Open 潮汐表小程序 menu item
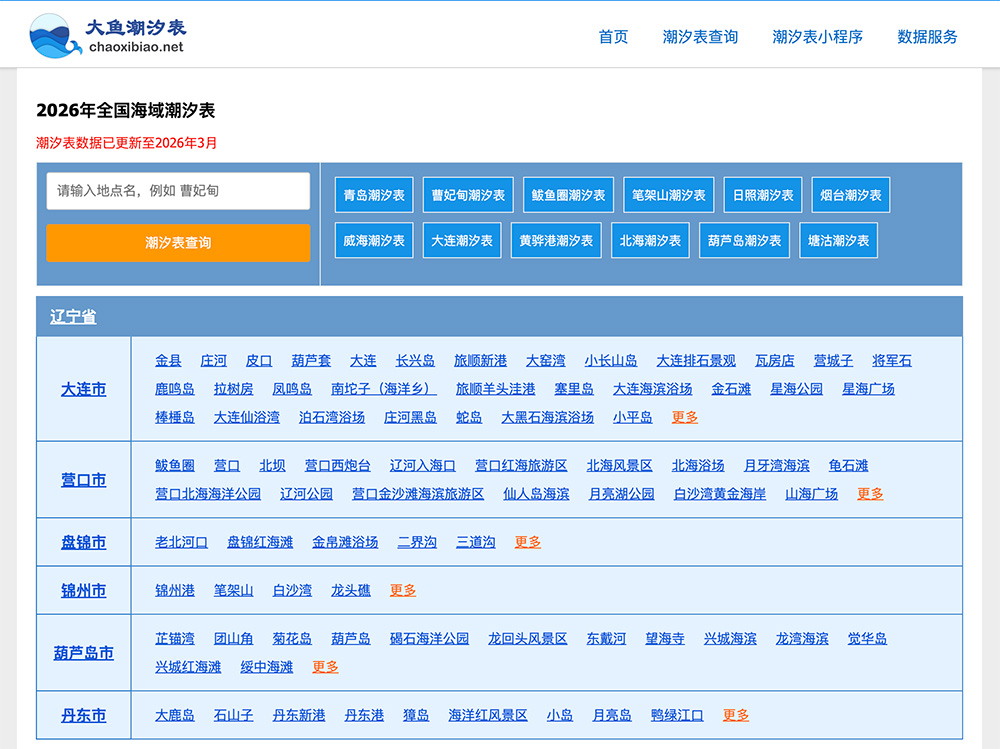The image size is (1000, 749). (817, 37)
